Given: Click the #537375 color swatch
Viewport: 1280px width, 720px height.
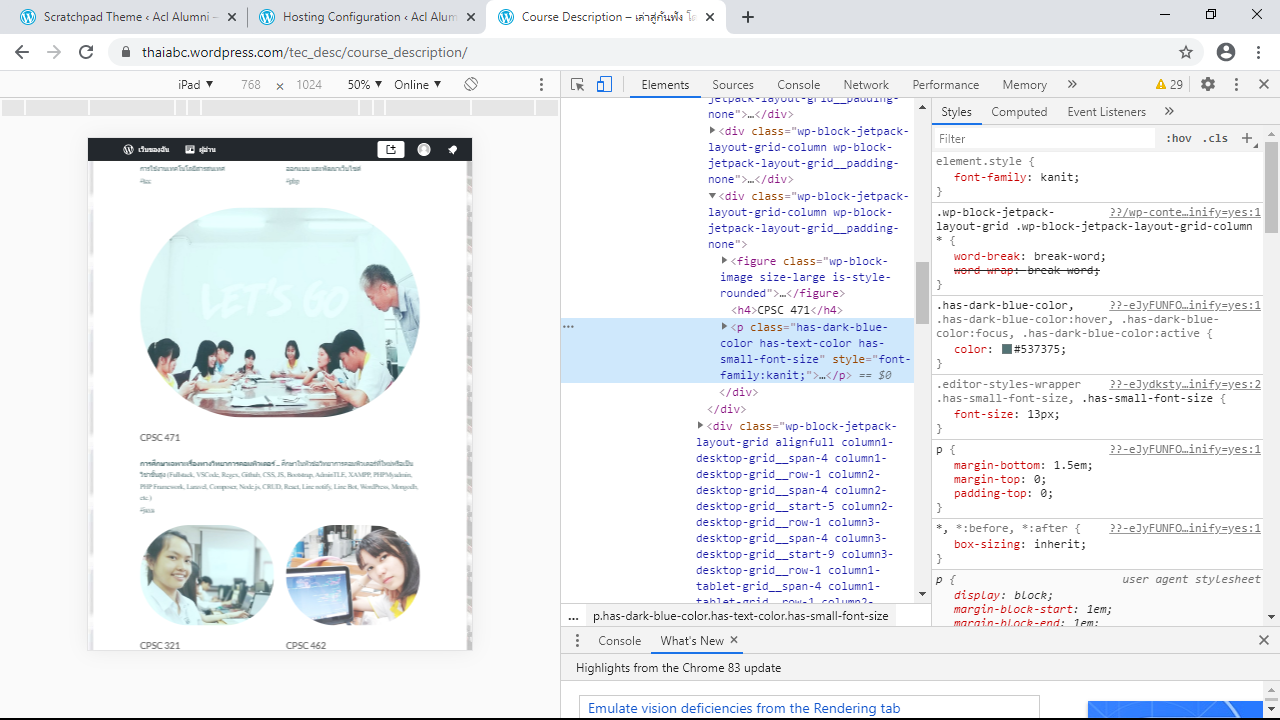Looking at the screenshot, I should pos(1007,350).
